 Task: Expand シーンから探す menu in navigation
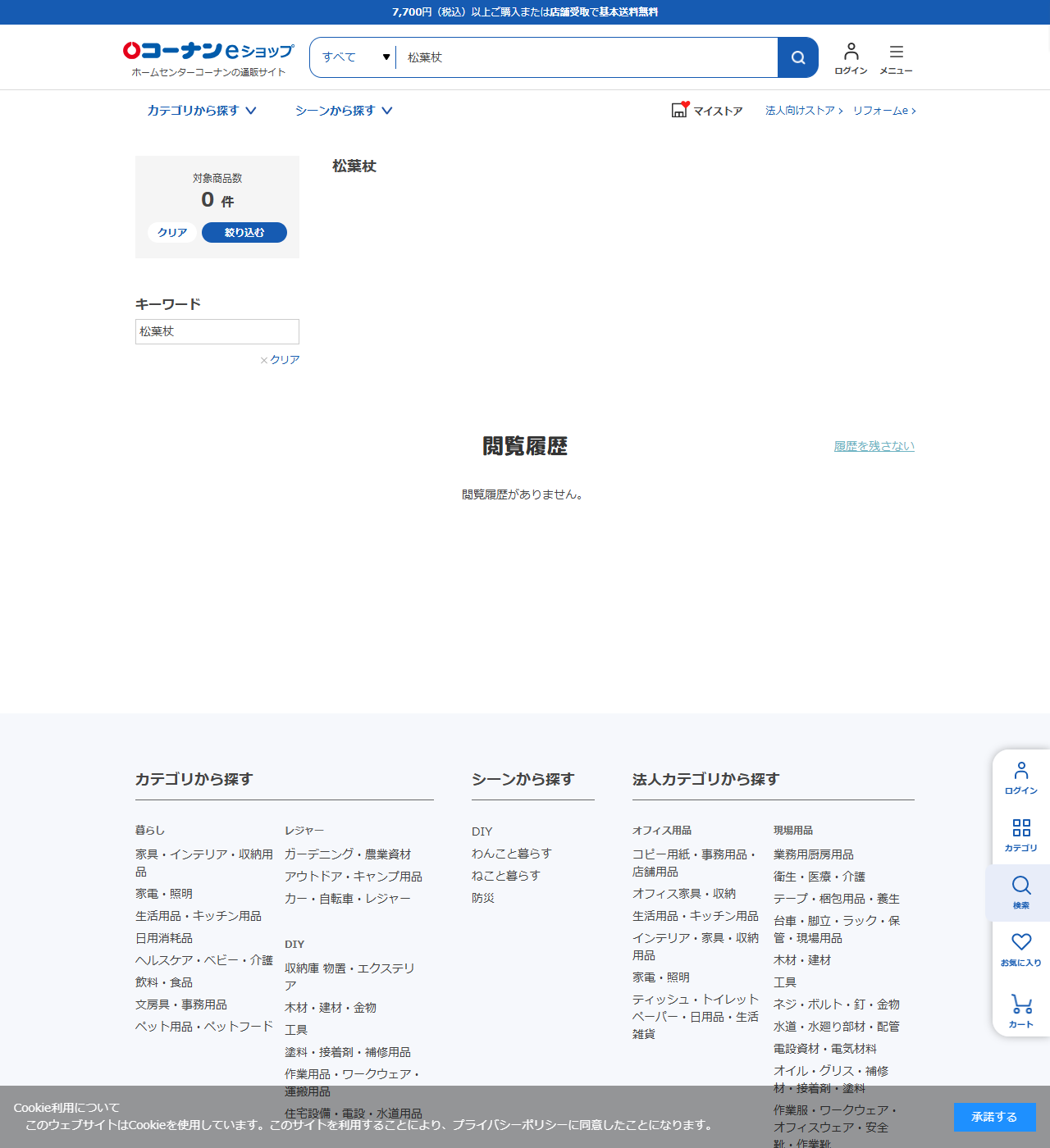point(344,111)
